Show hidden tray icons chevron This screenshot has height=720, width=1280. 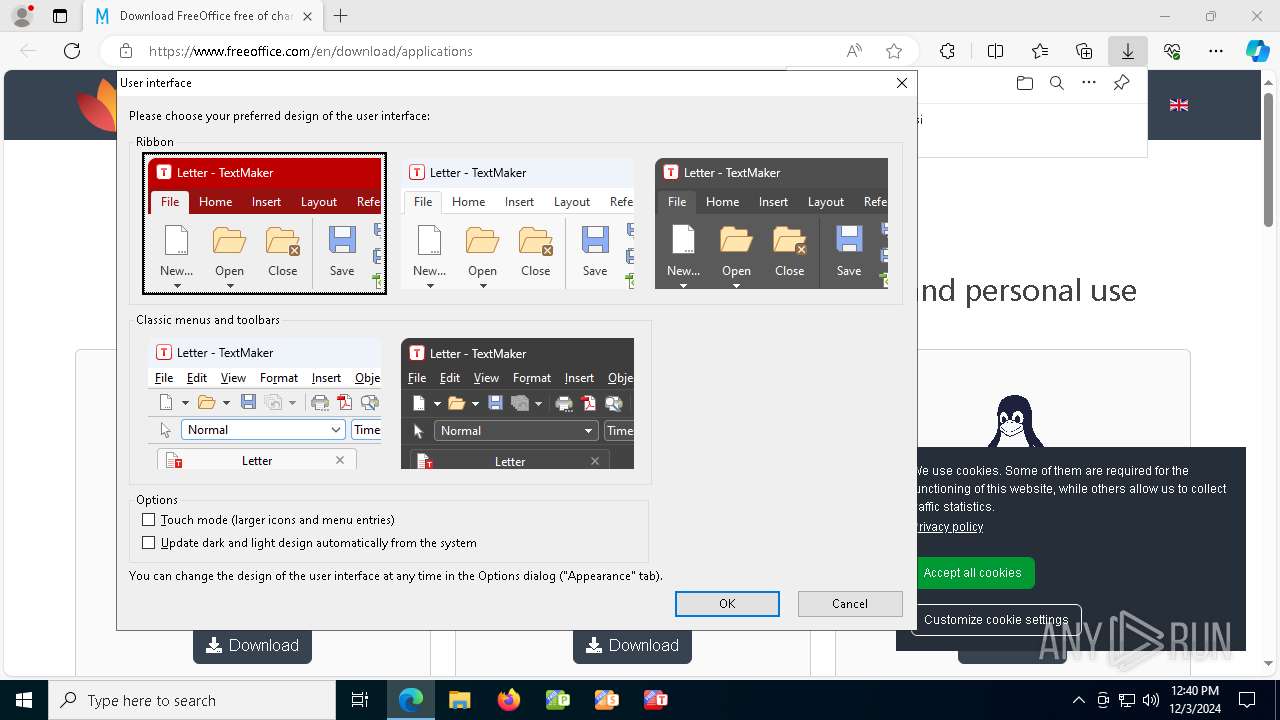click(x=1078, y=700)
